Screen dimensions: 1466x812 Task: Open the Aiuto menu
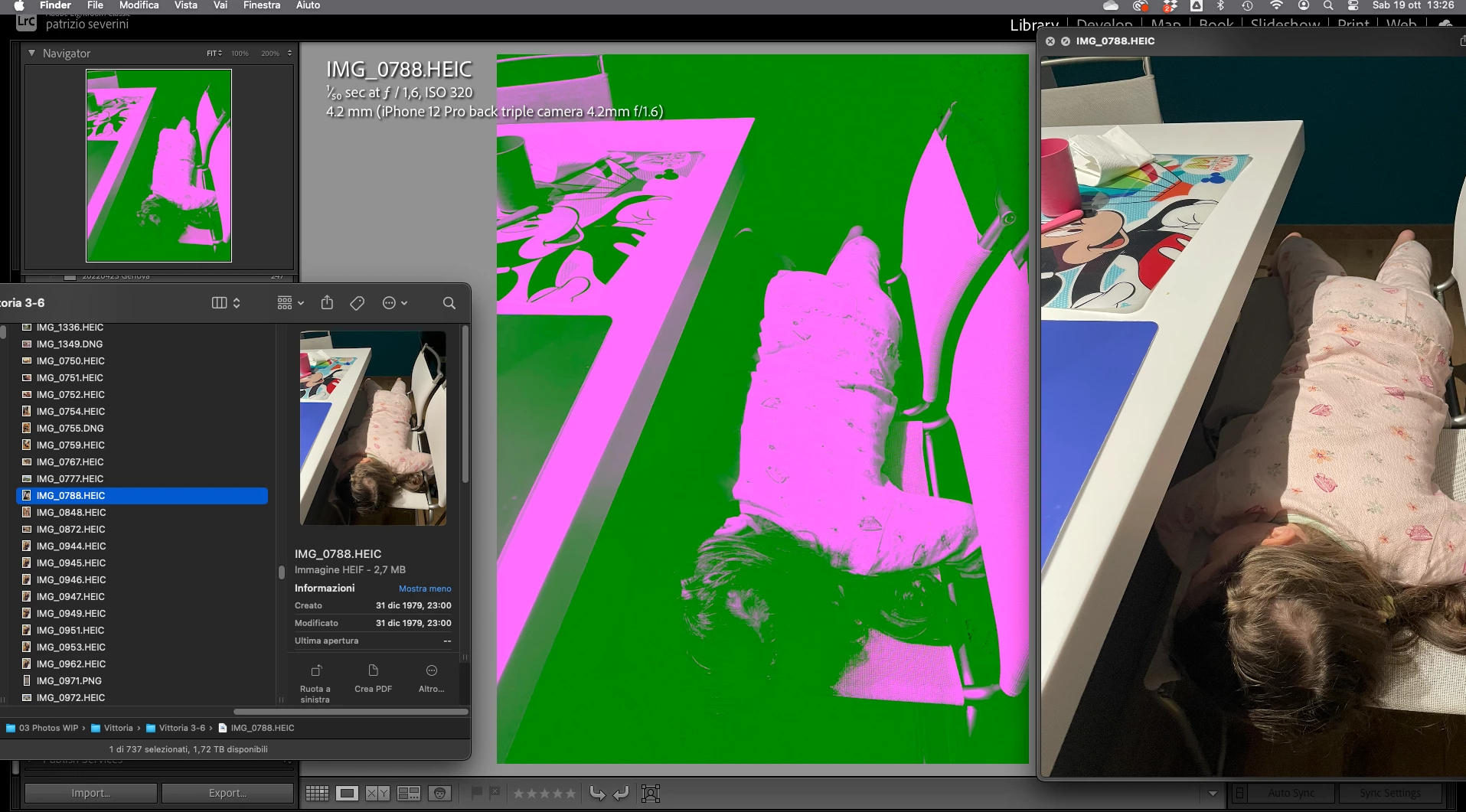coord(309,5)
